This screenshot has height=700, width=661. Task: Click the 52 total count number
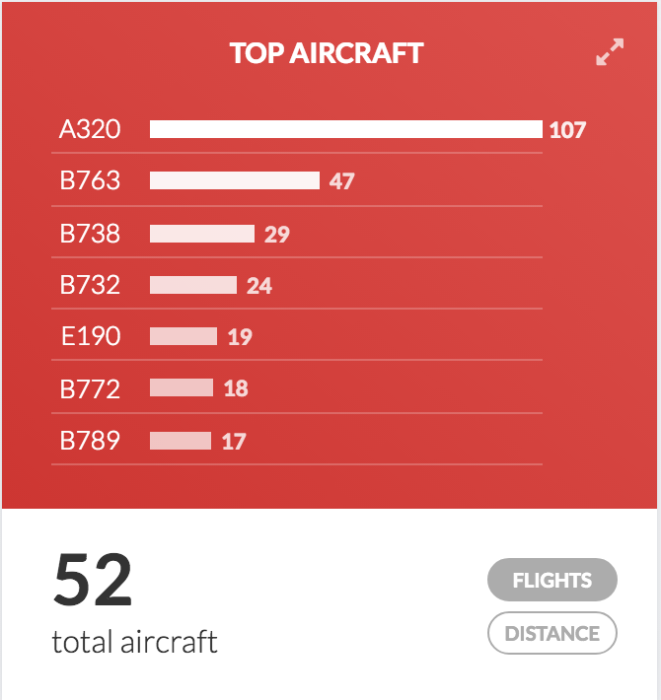tap(93, 581)
